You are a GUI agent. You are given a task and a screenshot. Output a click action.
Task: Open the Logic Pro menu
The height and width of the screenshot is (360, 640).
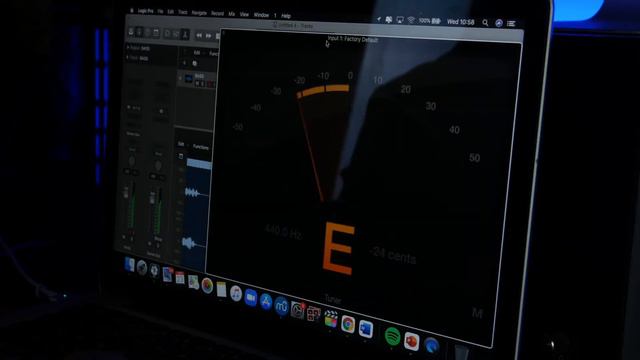coord(145,11)
